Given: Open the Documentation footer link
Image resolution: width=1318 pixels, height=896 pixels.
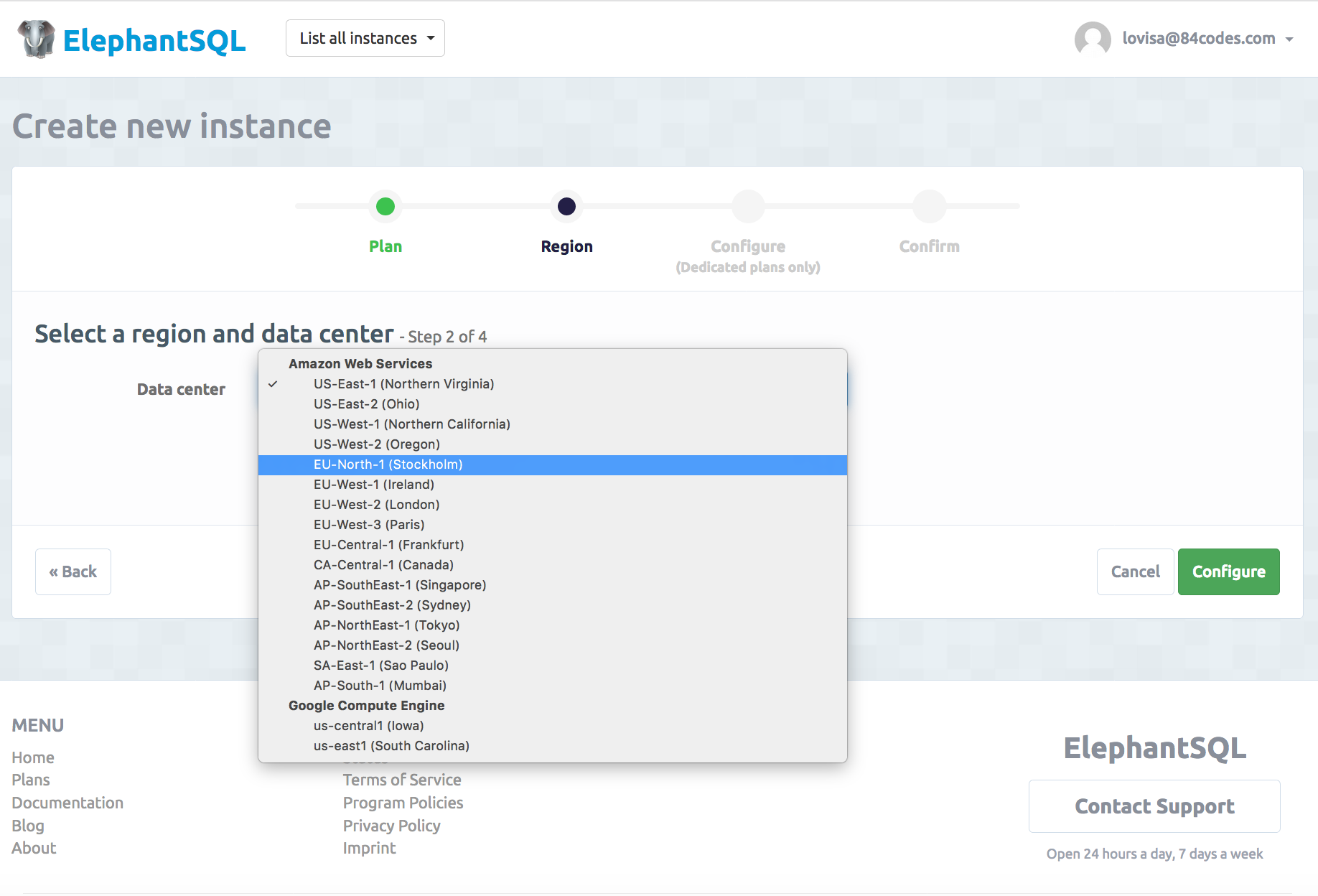Looking at the screenshot, I should [67, 803].
